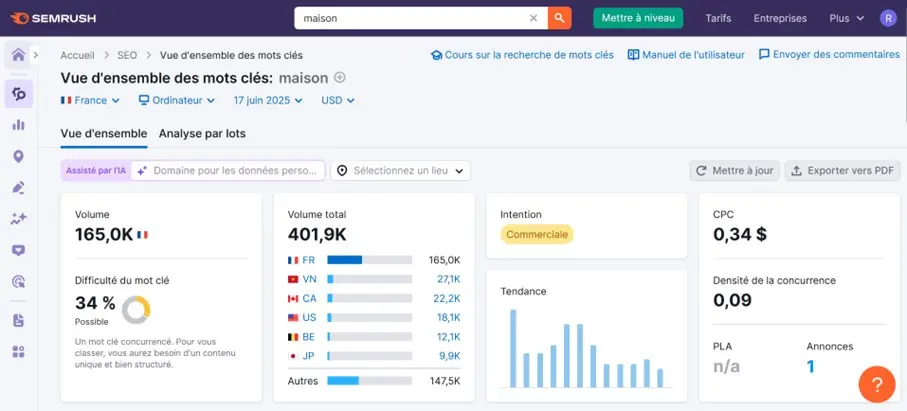This screenshot has width=907, height=411.
Task: Click the 22,2K volume value
Action: 449,298
